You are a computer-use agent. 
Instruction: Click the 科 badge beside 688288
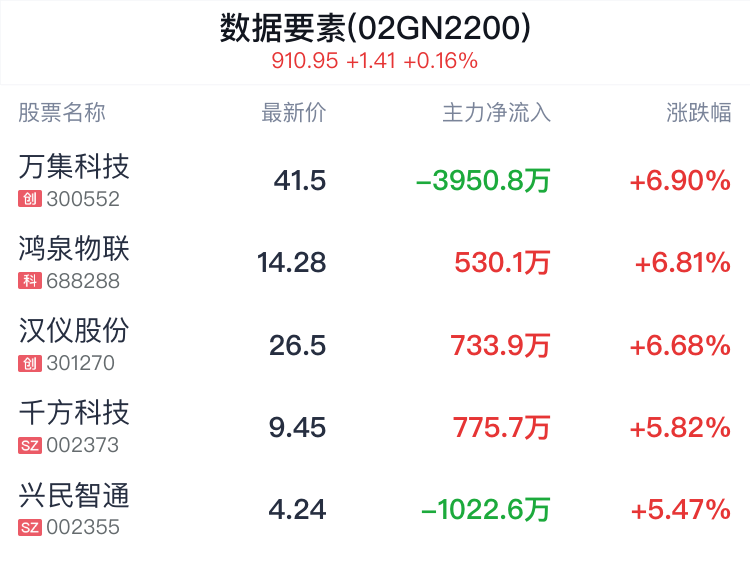[x=30, y=281]
